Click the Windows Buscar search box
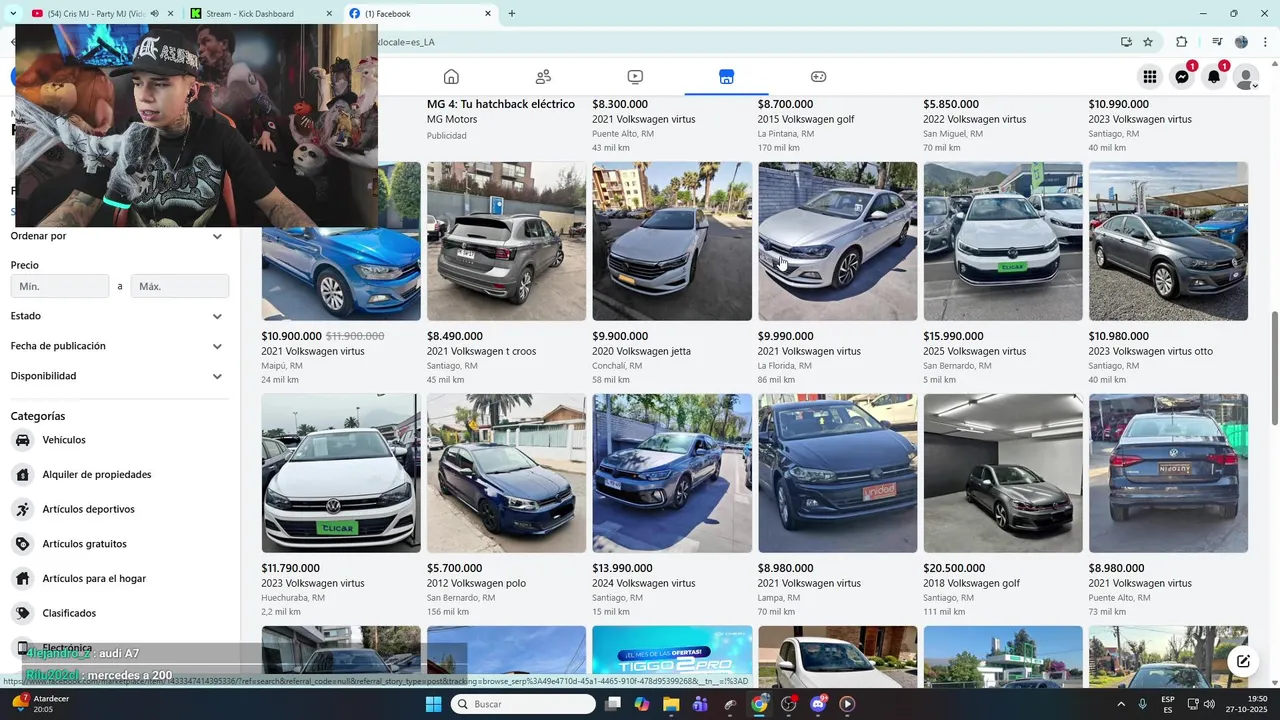The width and height of the screenshot is (1280, 720). point(522,704)
